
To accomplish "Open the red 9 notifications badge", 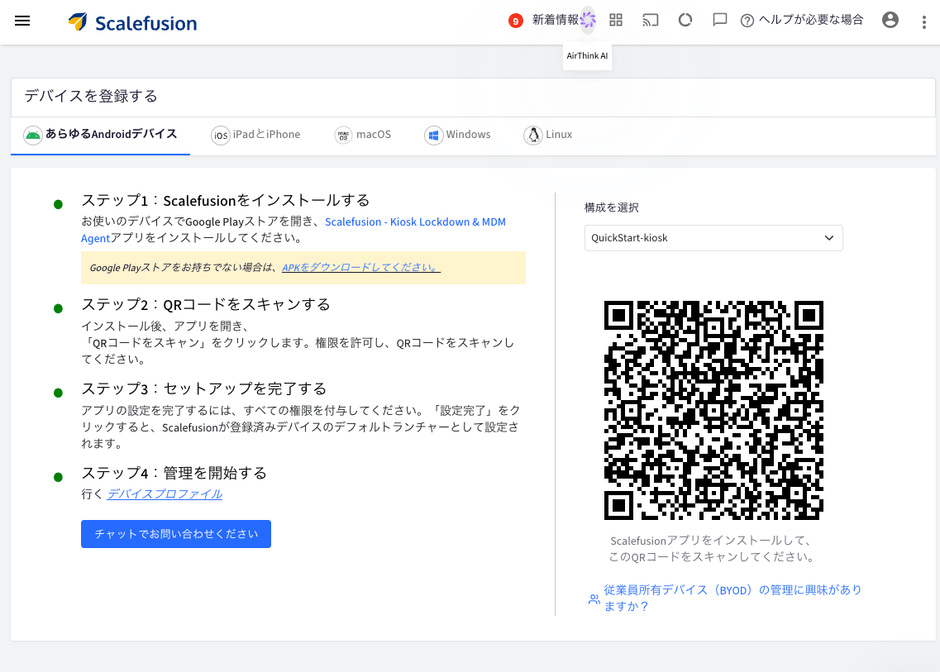I will coord(515,21).
